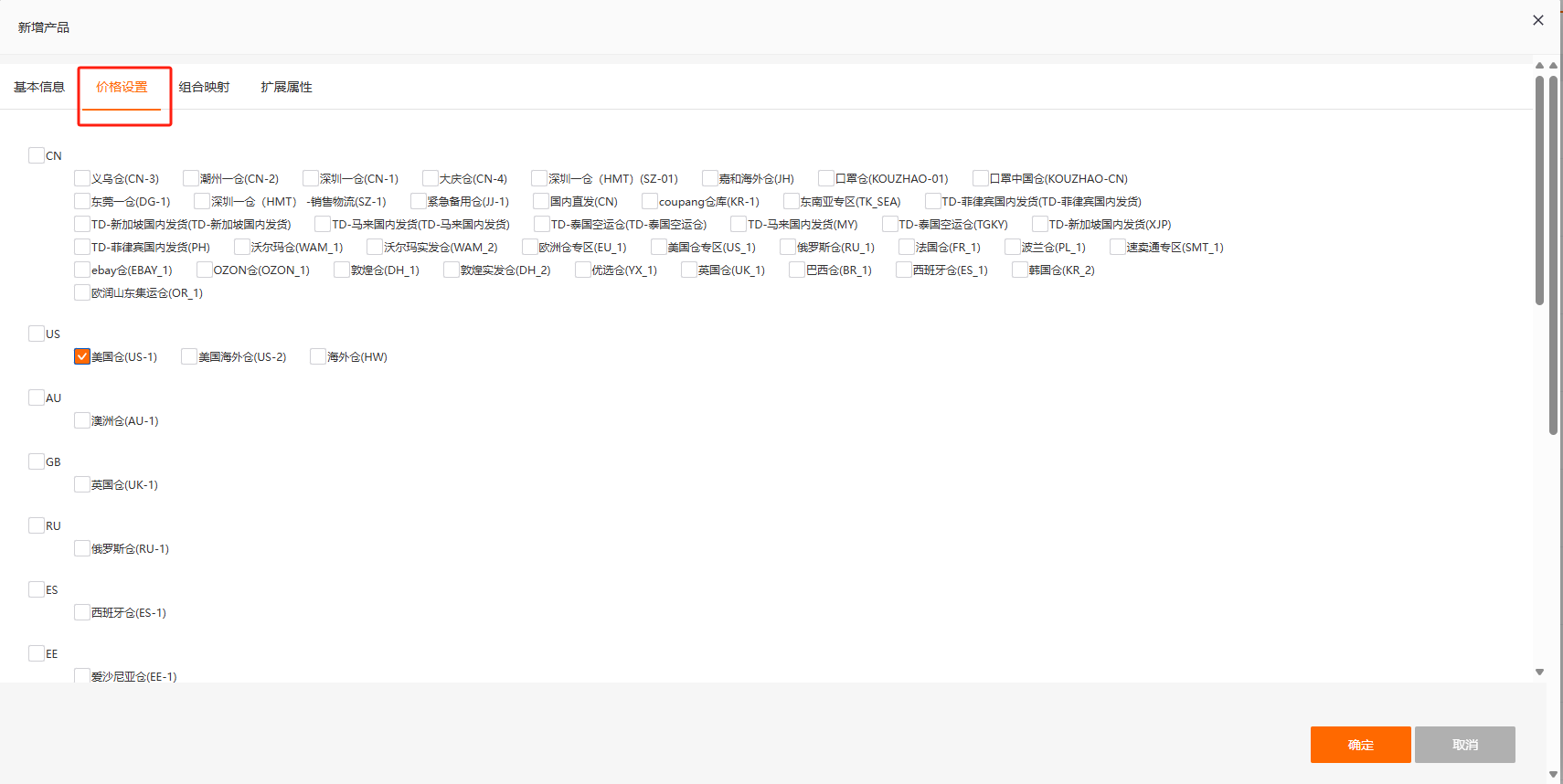Switch to the 组合映射 tab
This screenshot has width=1563, height=784.
204,87
